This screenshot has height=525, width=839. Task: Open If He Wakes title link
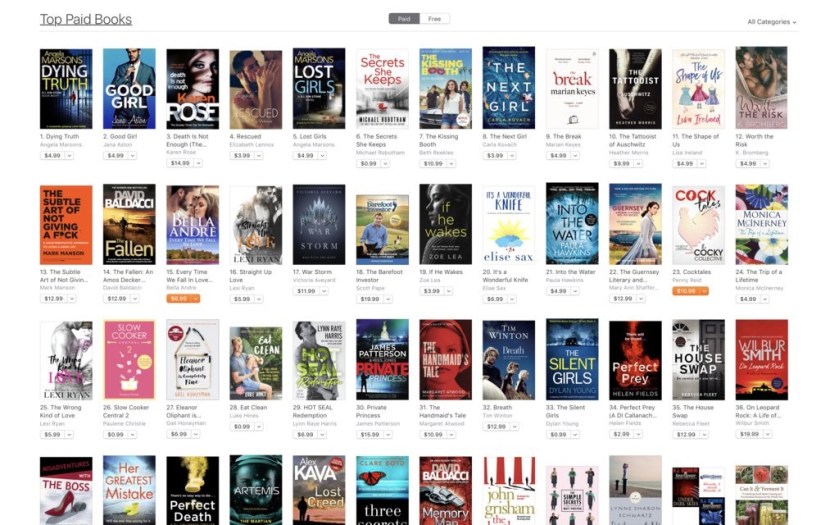441,272
